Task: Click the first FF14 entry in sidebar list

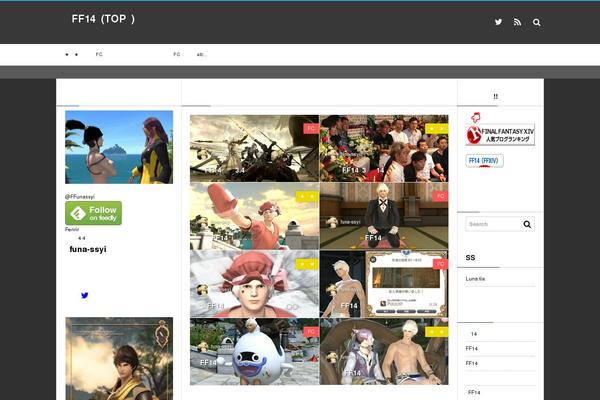Action: click(x=471, y=348)
